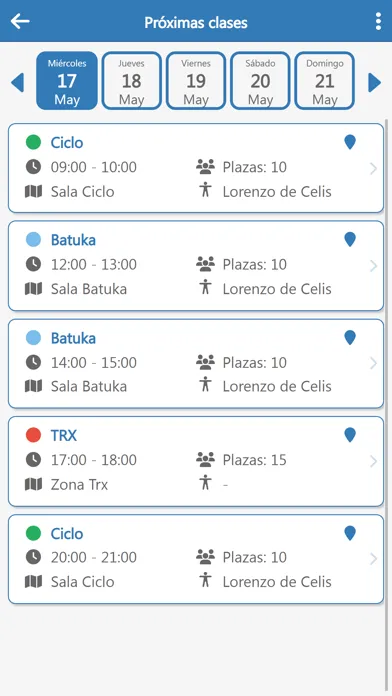
Task: Tap the location pin on 20:00 Ciclo class
Action: (x=350, y=533)
